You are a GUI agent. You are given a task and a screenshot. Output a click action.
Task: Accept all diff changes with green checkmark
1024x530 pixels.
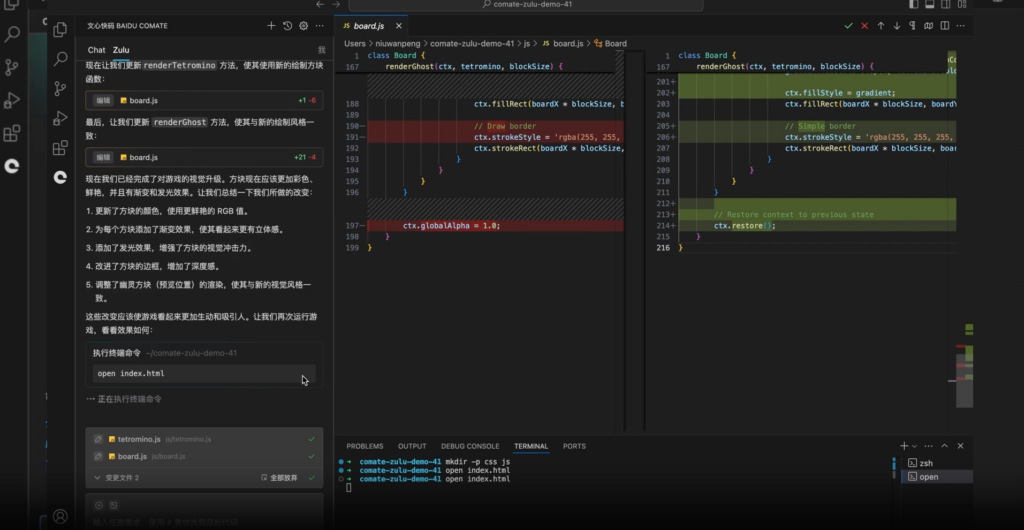[x=848, y=25]
